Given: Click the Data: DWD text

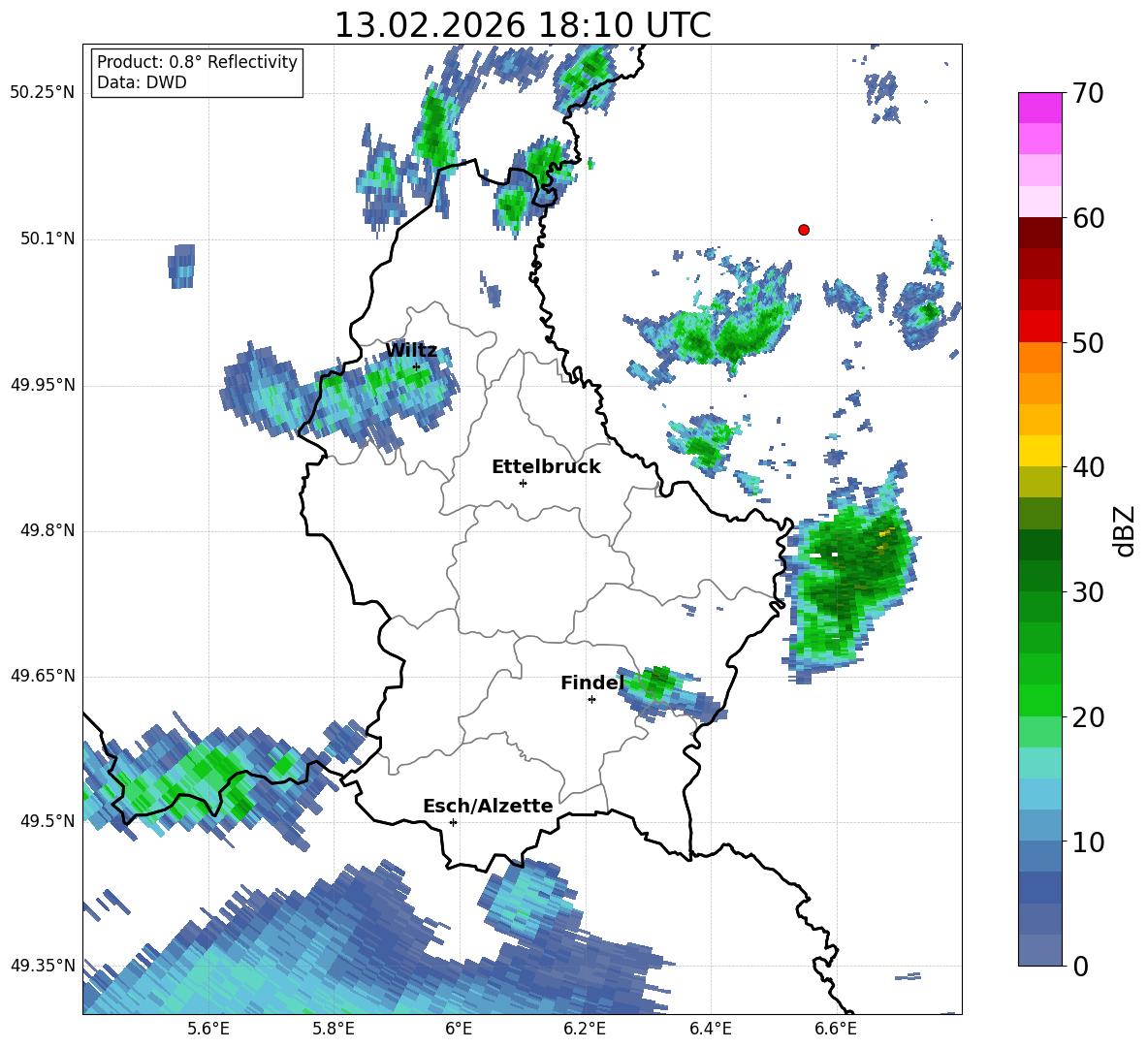Looking at the screenshot, I should pyautogui.click(x=142, y=82).
